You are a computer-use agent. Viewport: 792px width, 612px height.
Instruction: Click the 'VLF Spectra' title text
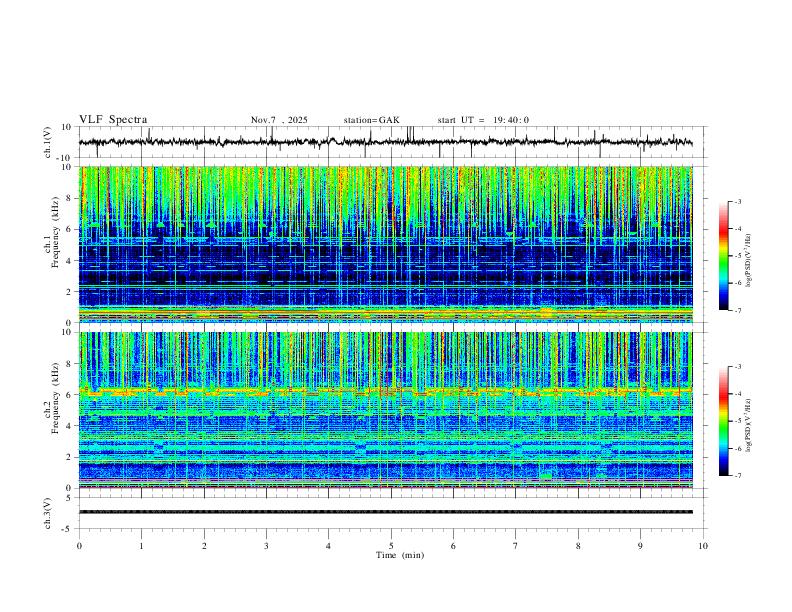click(113, 120)
